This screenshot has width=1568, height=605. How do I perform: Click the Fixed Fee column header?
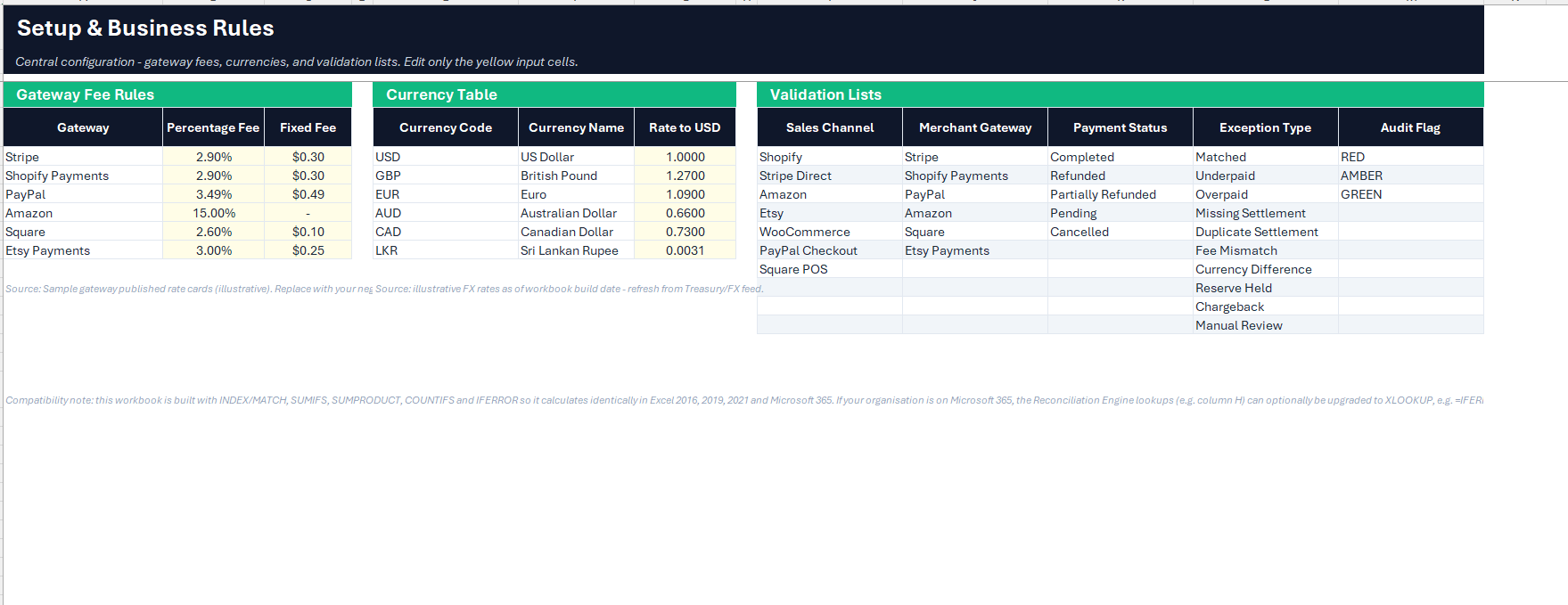pyautogui.click(x=308, y=127)
